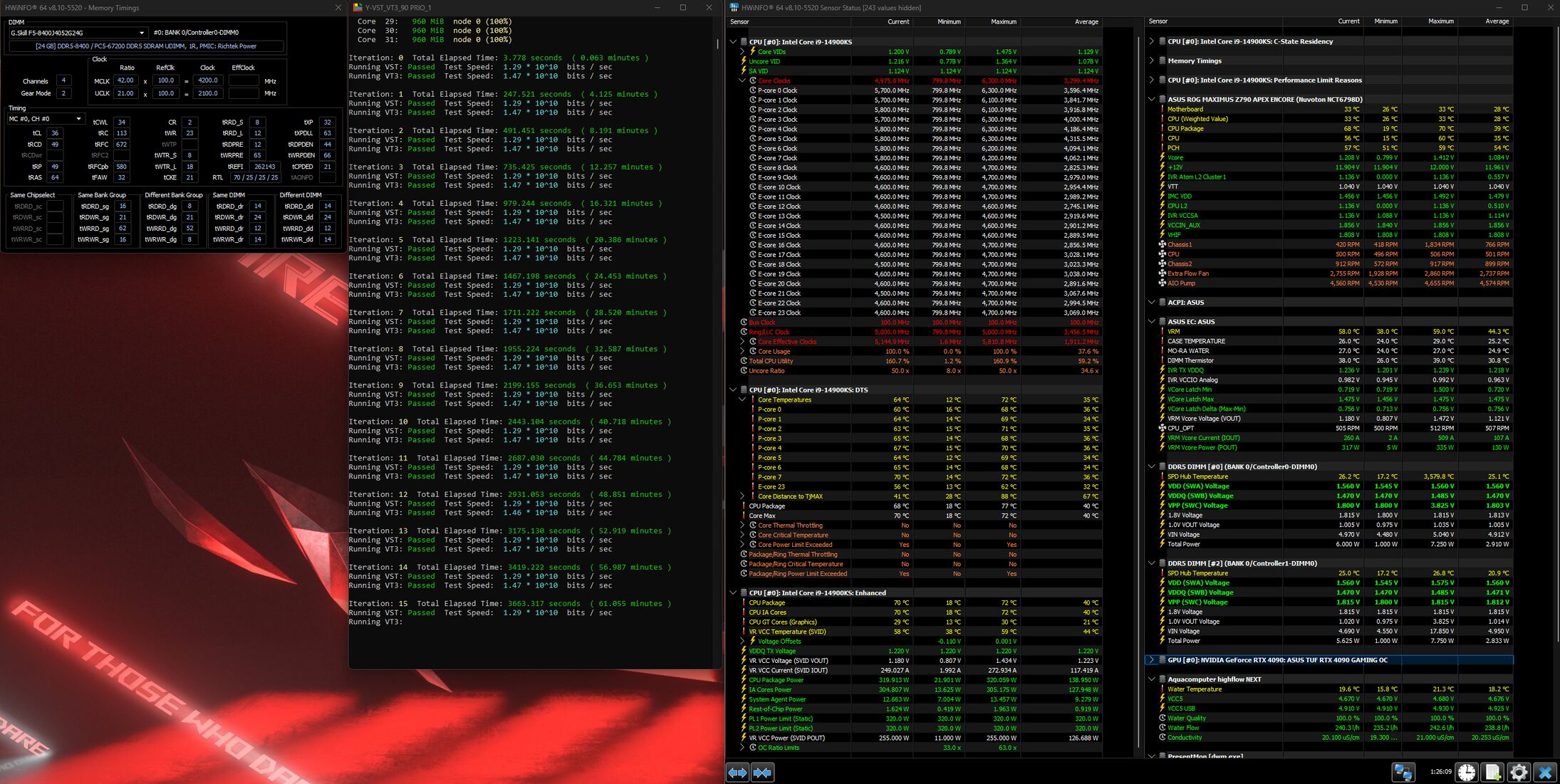
Task: Click the clock icon beside Ring/LLC Clock
Action: pyautogui.click(x=744, y=332)
